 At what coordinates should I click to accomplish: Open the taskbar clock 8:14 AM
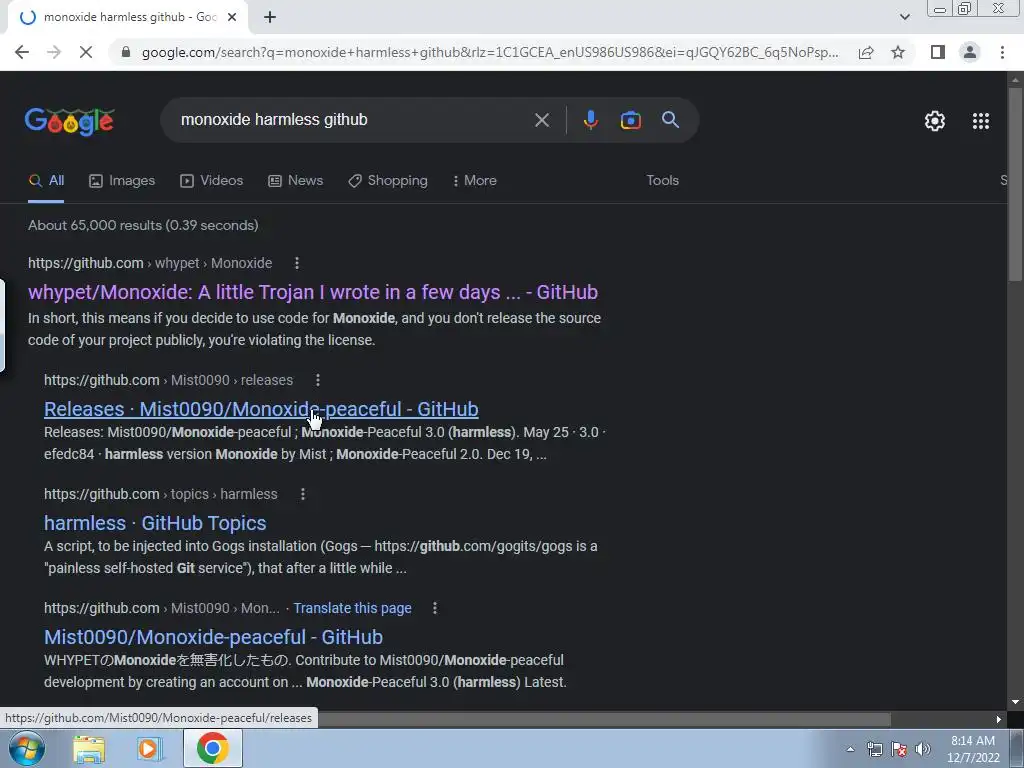click(x=973, y=749)
